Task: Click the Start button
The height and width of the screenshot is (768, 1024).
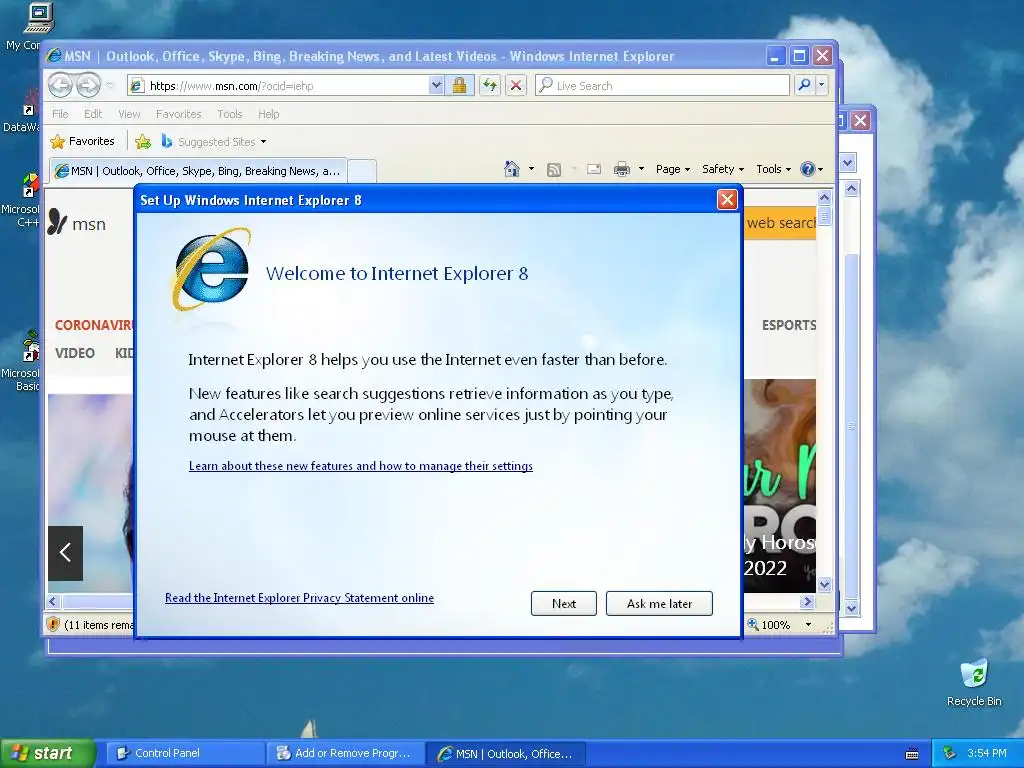Action: (x=47, y=754)
